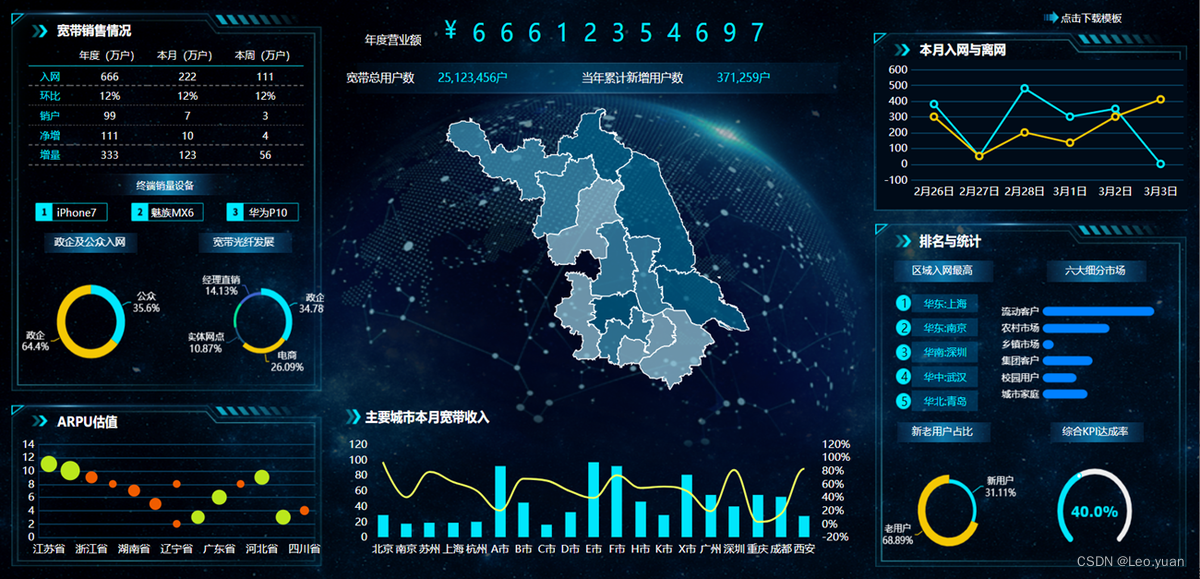Click the chevron icon beside 排名与统计
This screenshot has width=1200, height=579.
[902, 241]
